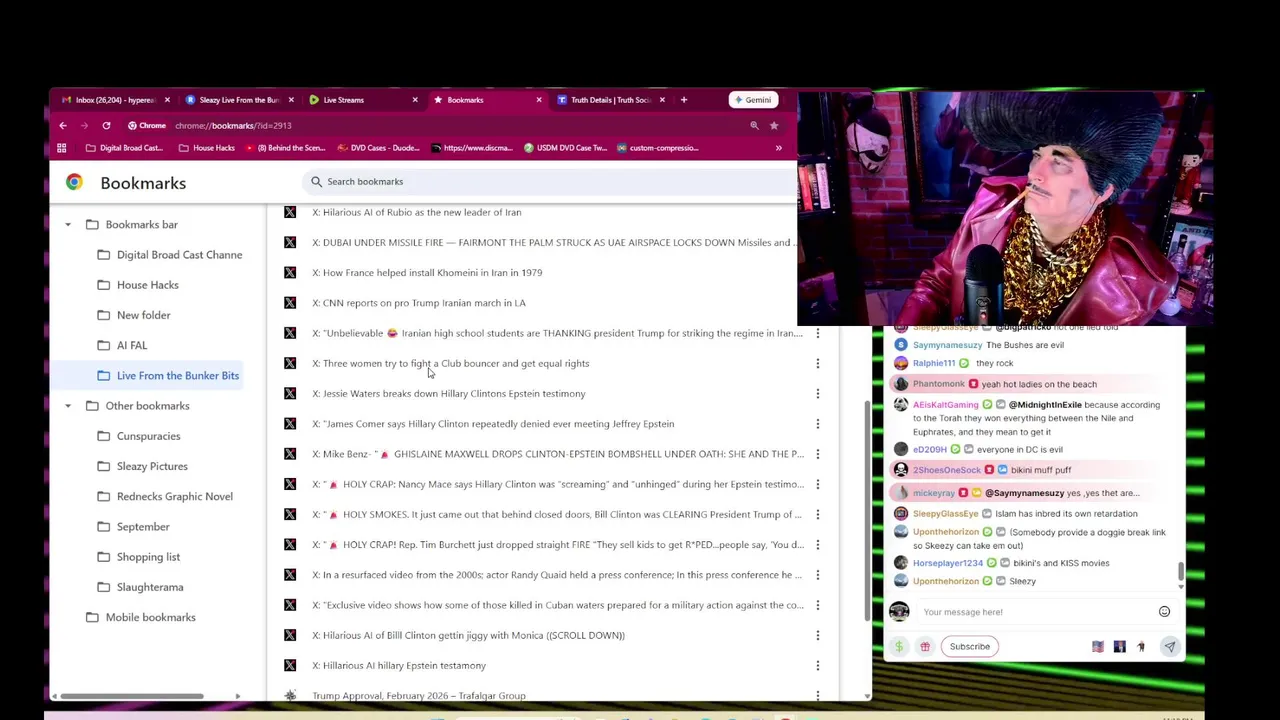The image size is (1280, 720).
Task: Open House Hacks bookmarks bar folder
Action: 206,148
